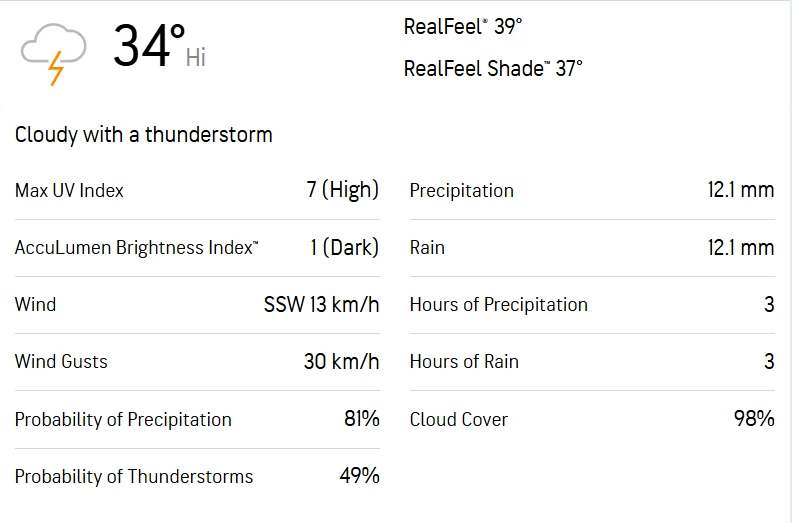
Task: Click the Probability of Precipitation label
Action: tap(123, 419)
